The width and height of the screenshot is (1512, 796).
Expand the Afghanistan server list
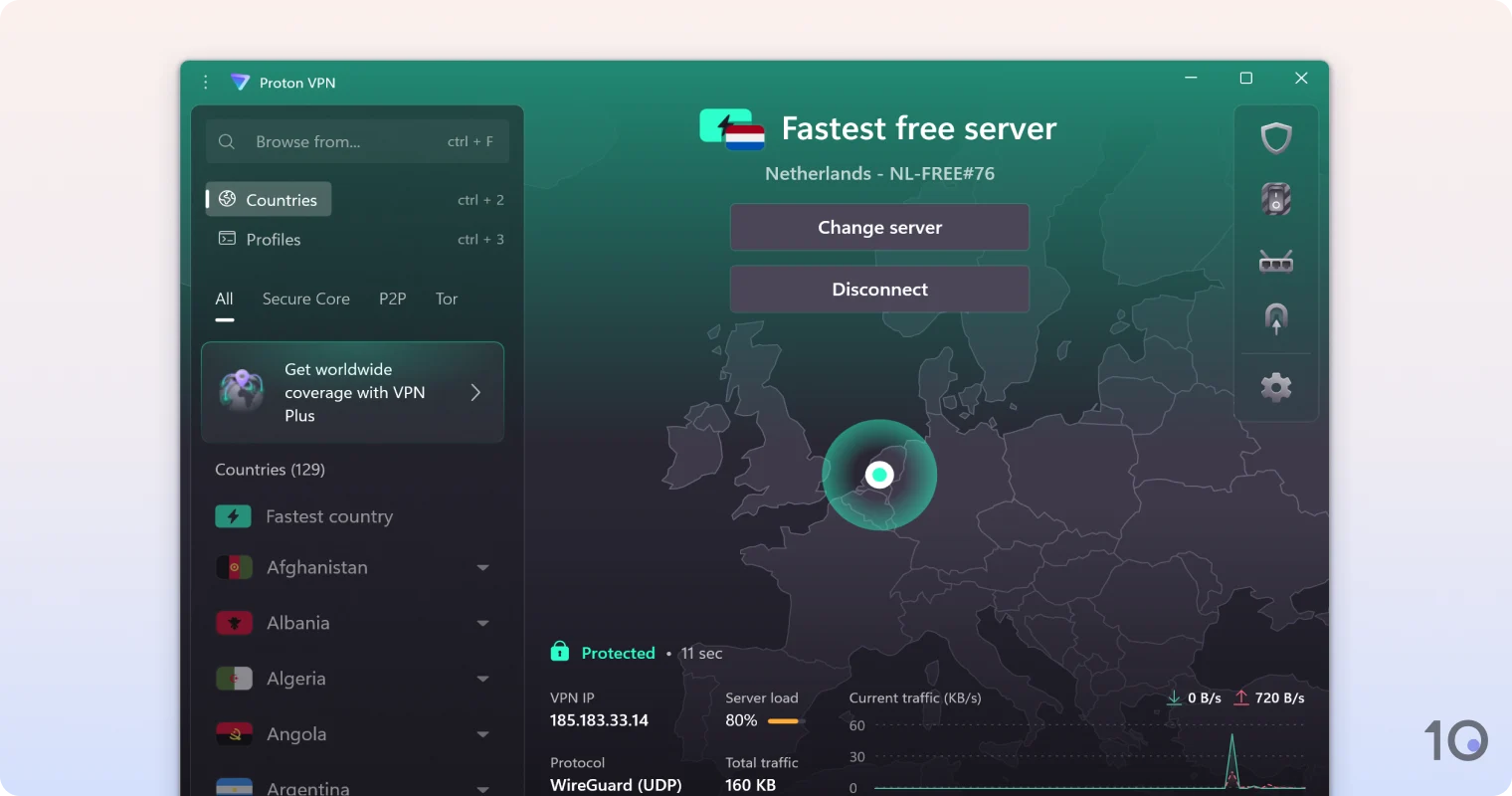tap(484, 567)
